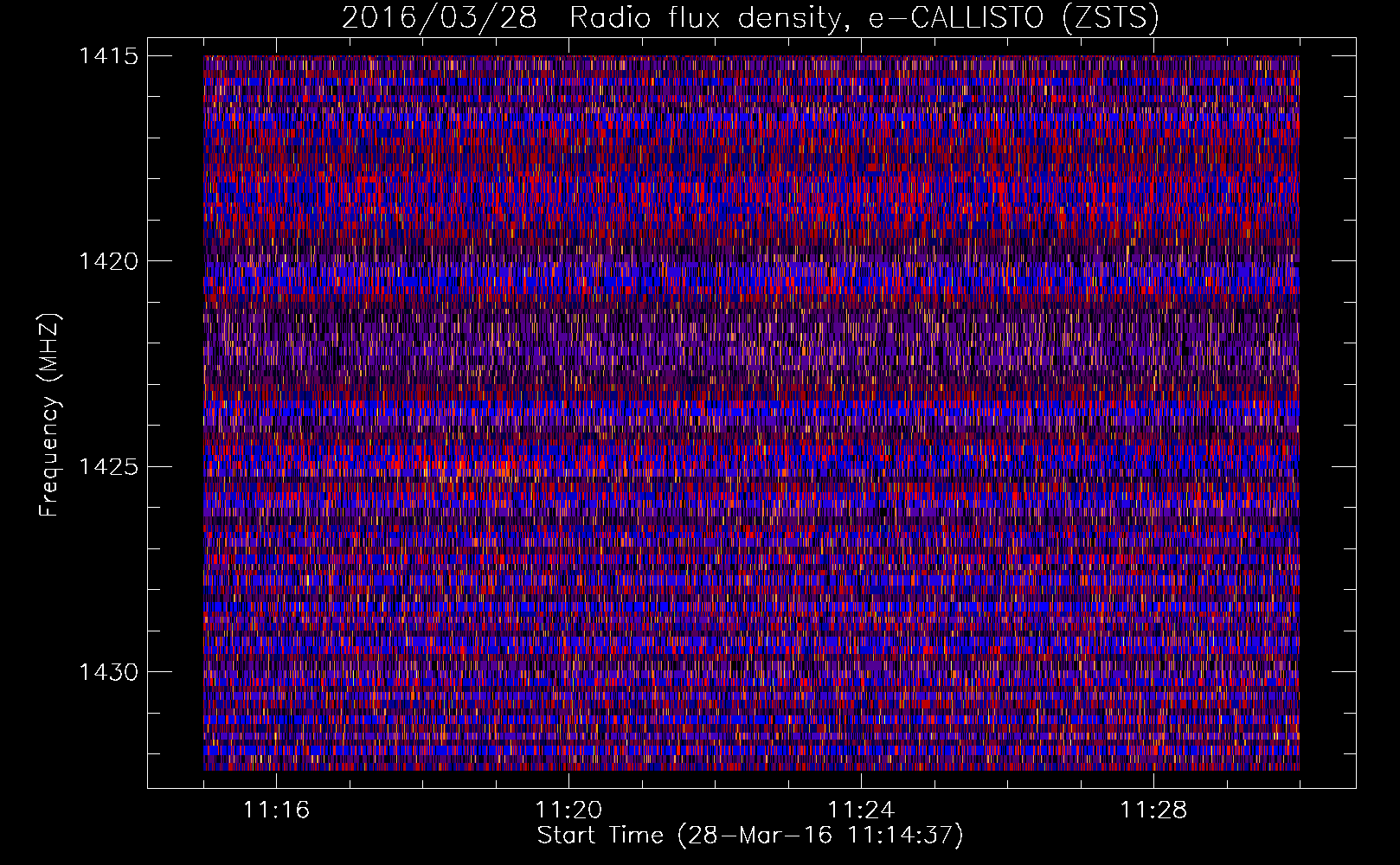Screen dimensions: 1400x865
Task: Select the '1425' frequency axis label
Action: click(108, 467)
